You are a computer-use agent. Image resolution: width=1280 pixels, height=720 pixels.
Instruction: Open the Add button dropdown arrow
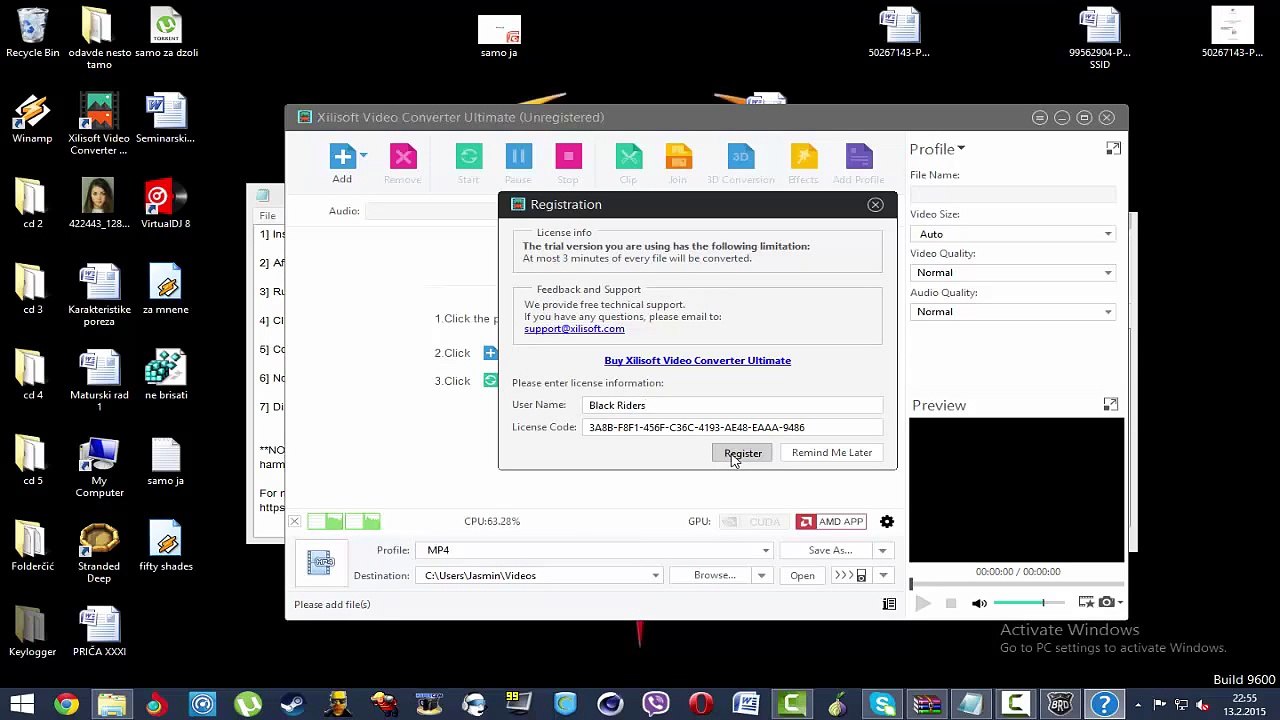[x=363, y=156]
